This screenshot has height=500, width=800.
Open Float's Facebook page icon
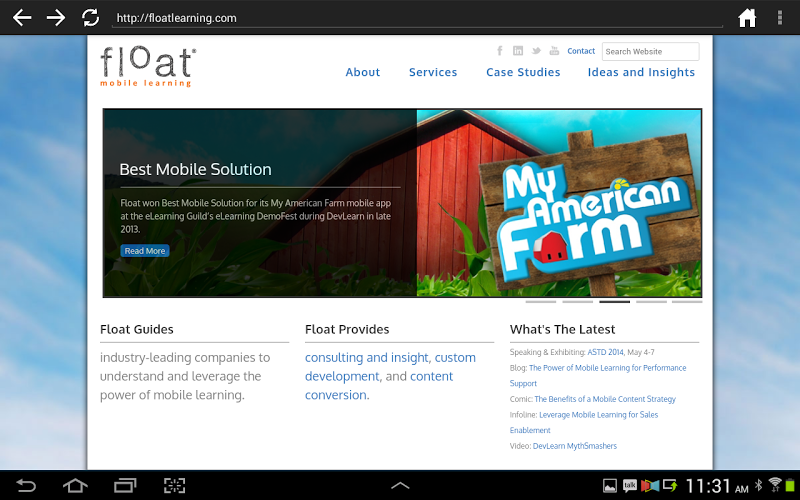click(x=500, y=51)
